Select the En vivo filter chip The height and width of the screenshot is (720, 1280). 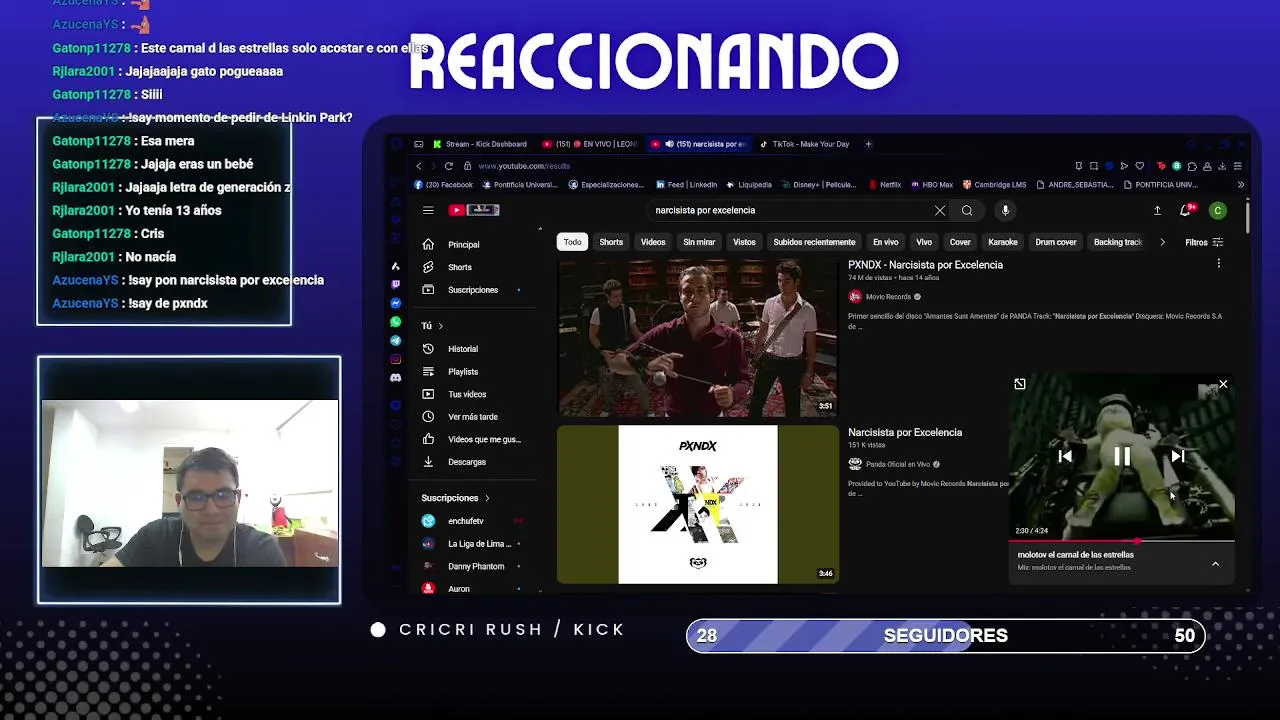886,242
